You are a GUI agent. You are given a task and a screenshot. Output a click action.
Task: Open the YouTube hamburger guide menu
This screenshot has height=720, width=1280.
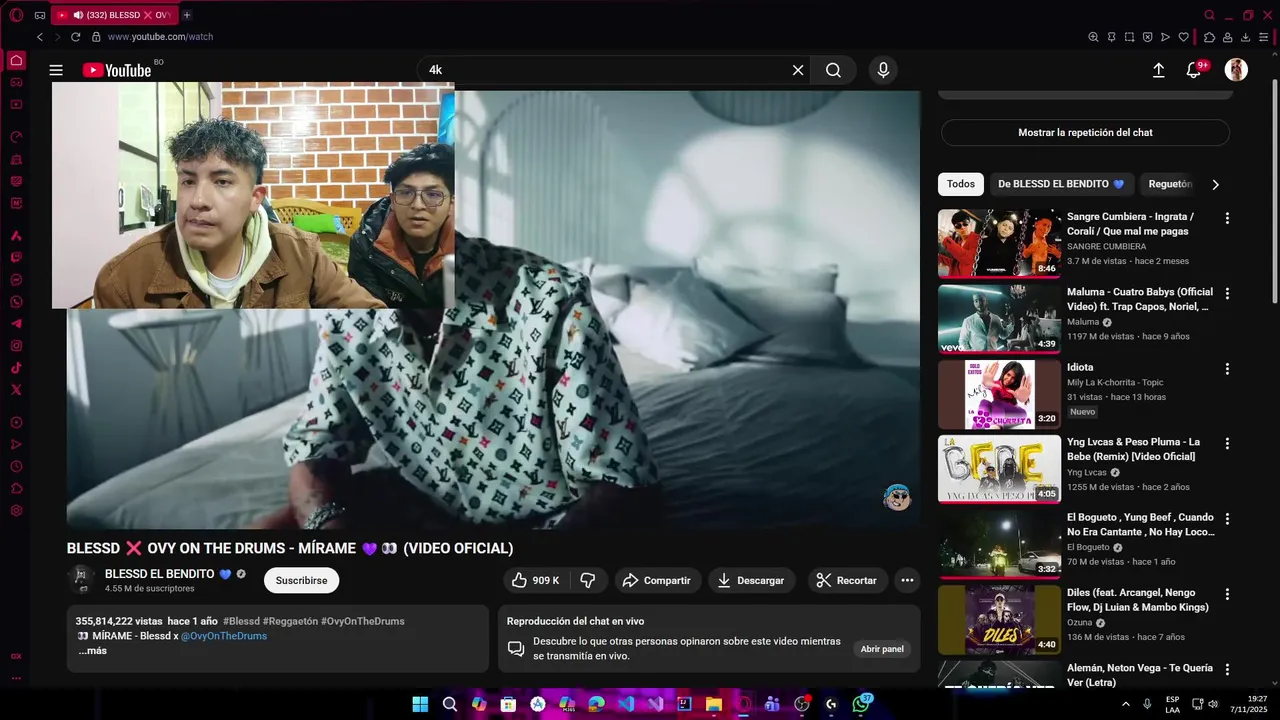[56, 70]
